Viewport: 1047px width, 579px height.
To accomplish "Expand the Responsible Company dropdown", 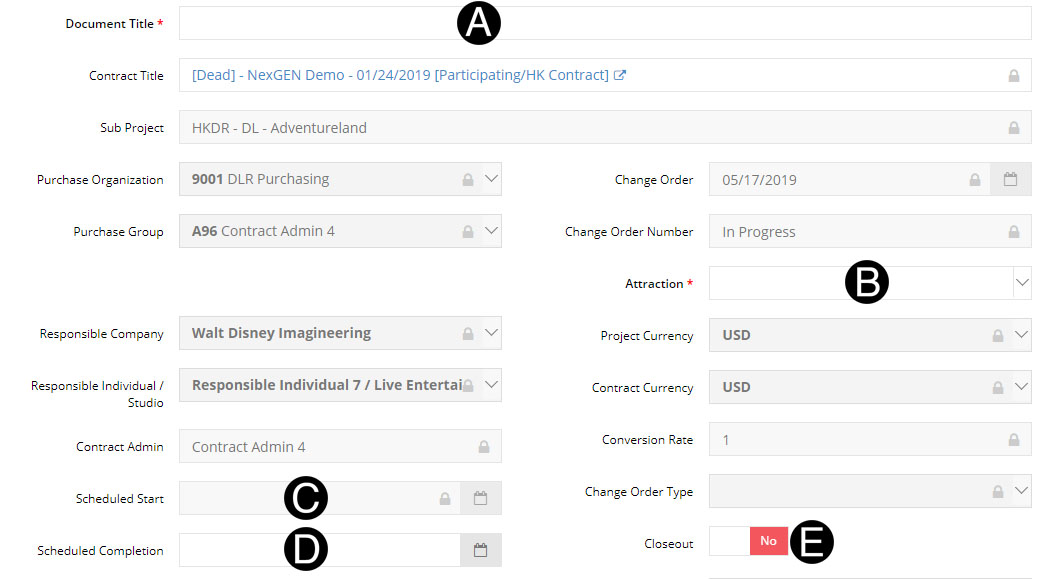I will point(491,333).
